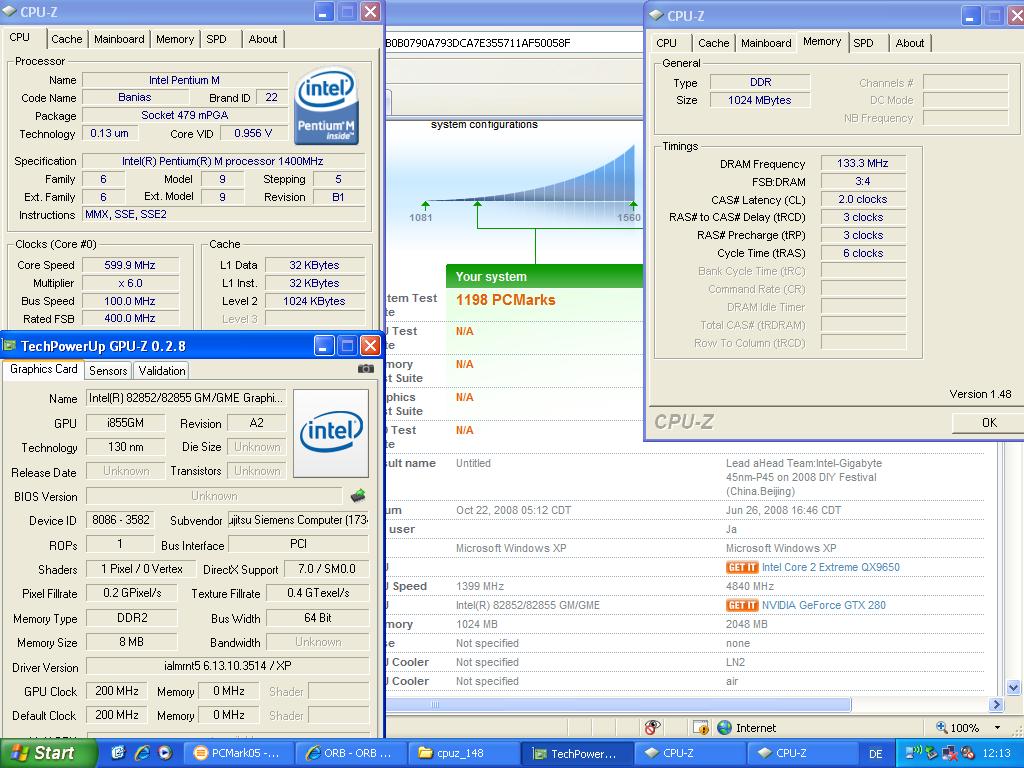Viewport: 1024px width, 768px height.
Task: Switch to CPU tab in right CPU-Z window
Action: (666, 42)
